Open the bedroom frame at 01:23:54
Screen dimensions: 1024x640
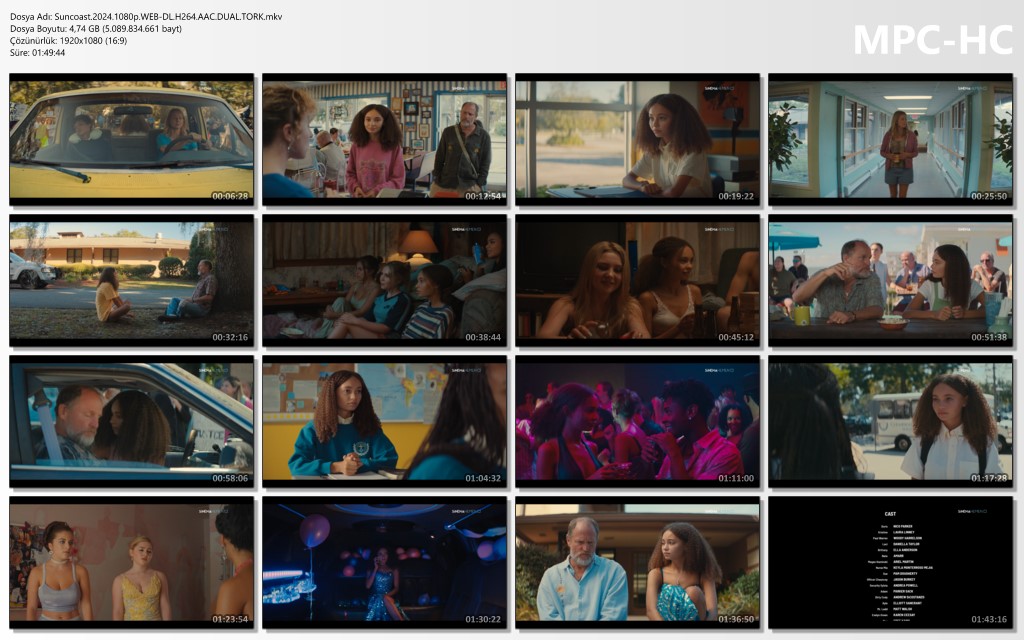click(x=132, y=562)
